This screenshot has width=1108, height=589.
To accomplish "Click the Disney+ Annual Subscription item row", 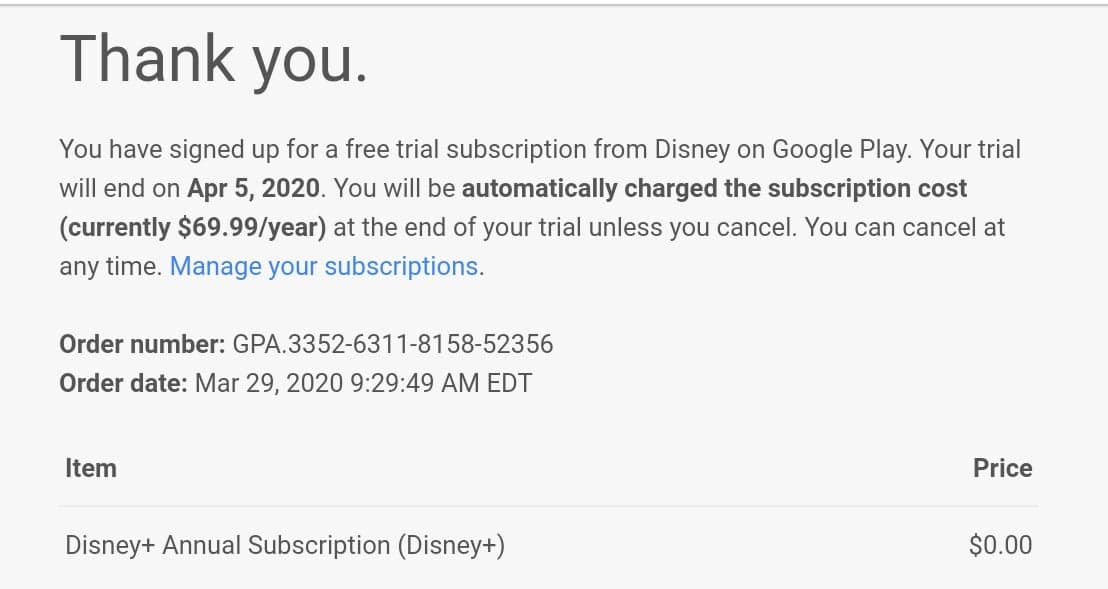I will click(283, 544).
